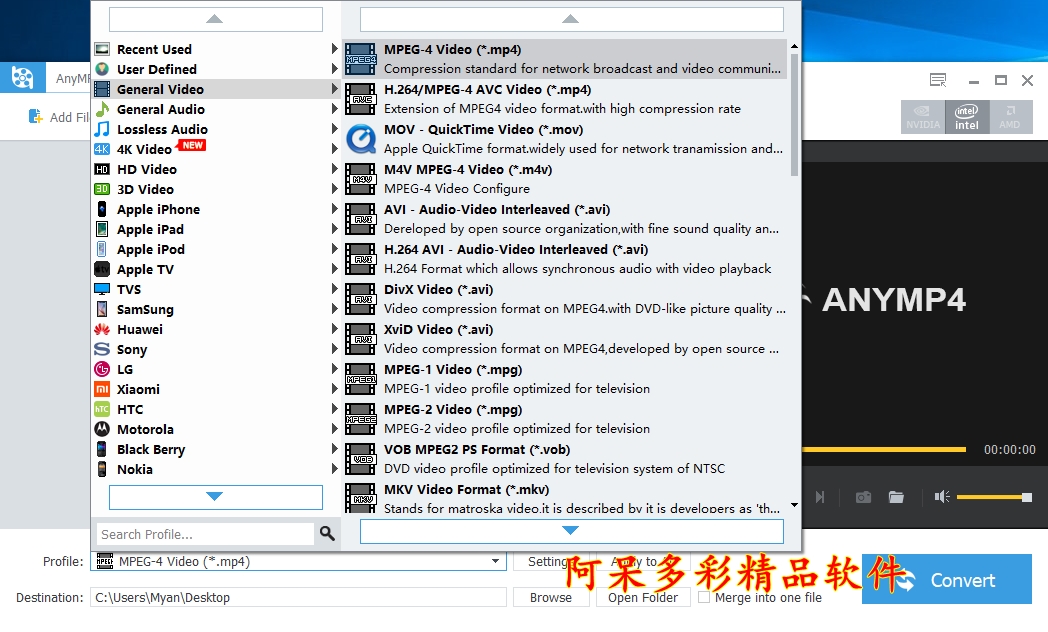
Task: Click the Open Folder button
Action: coord(643,597)
